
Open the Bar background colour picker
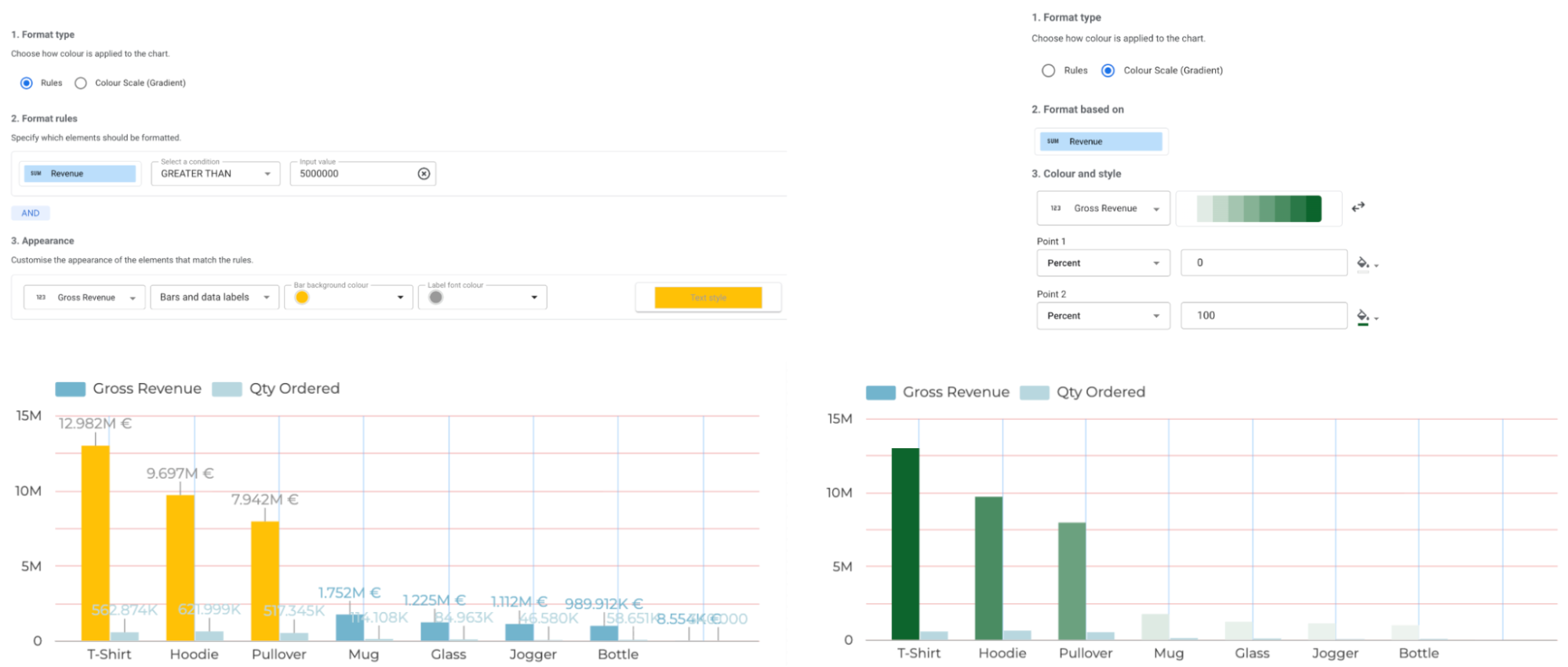point(348,297)
